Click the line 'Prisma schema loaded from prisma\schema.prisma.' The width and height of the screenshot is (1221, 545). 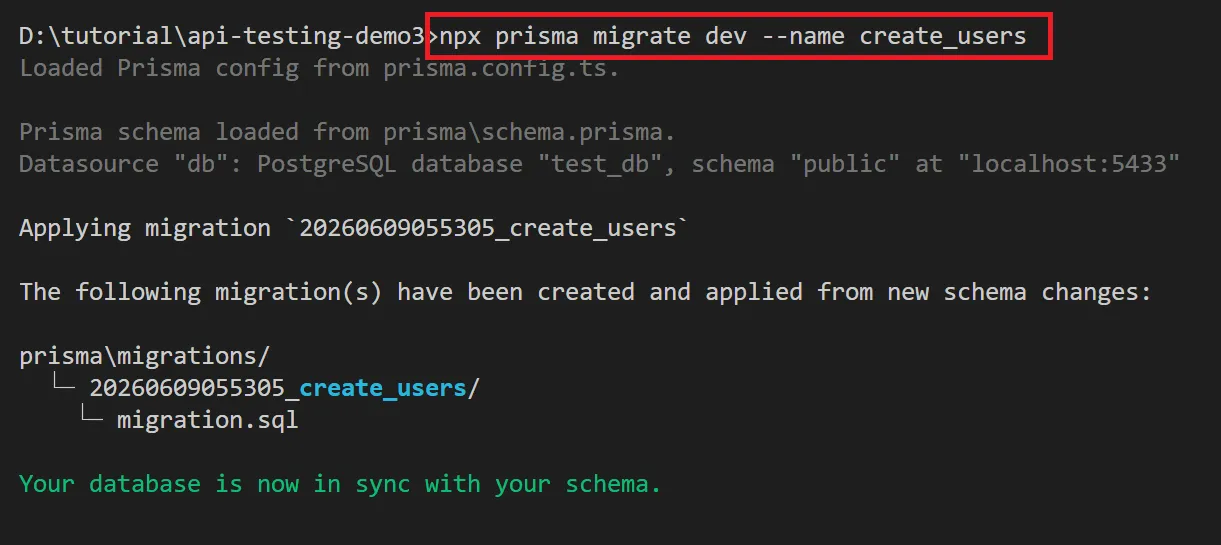coord(348,132)
